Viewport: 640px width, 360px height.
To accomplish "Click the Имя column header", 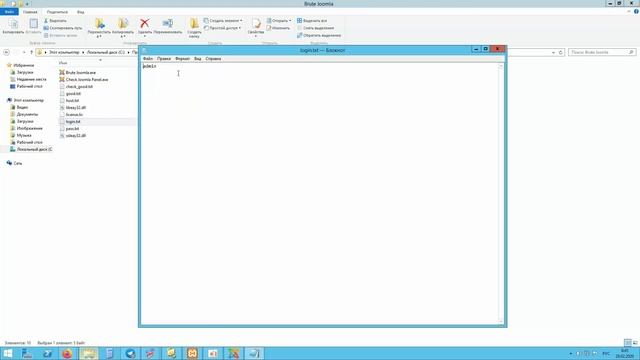I will [63, 63].
